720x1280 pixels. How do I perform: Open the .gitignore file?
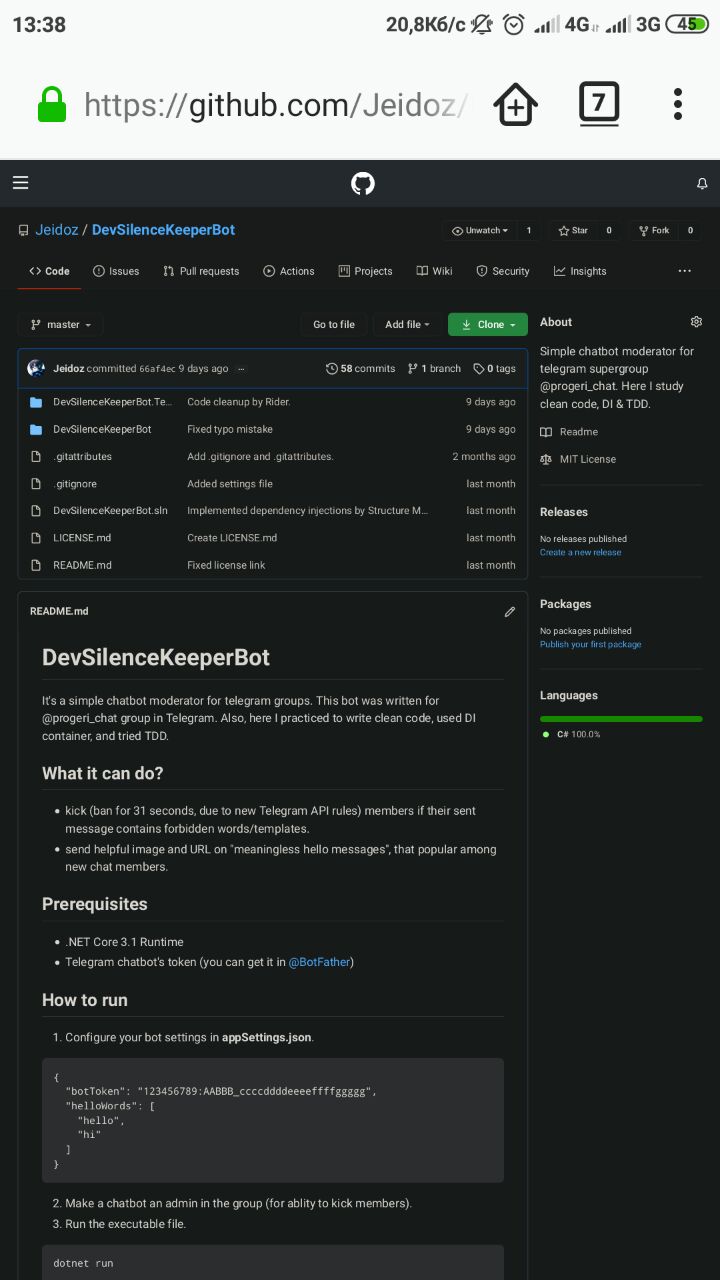[75, 484]
